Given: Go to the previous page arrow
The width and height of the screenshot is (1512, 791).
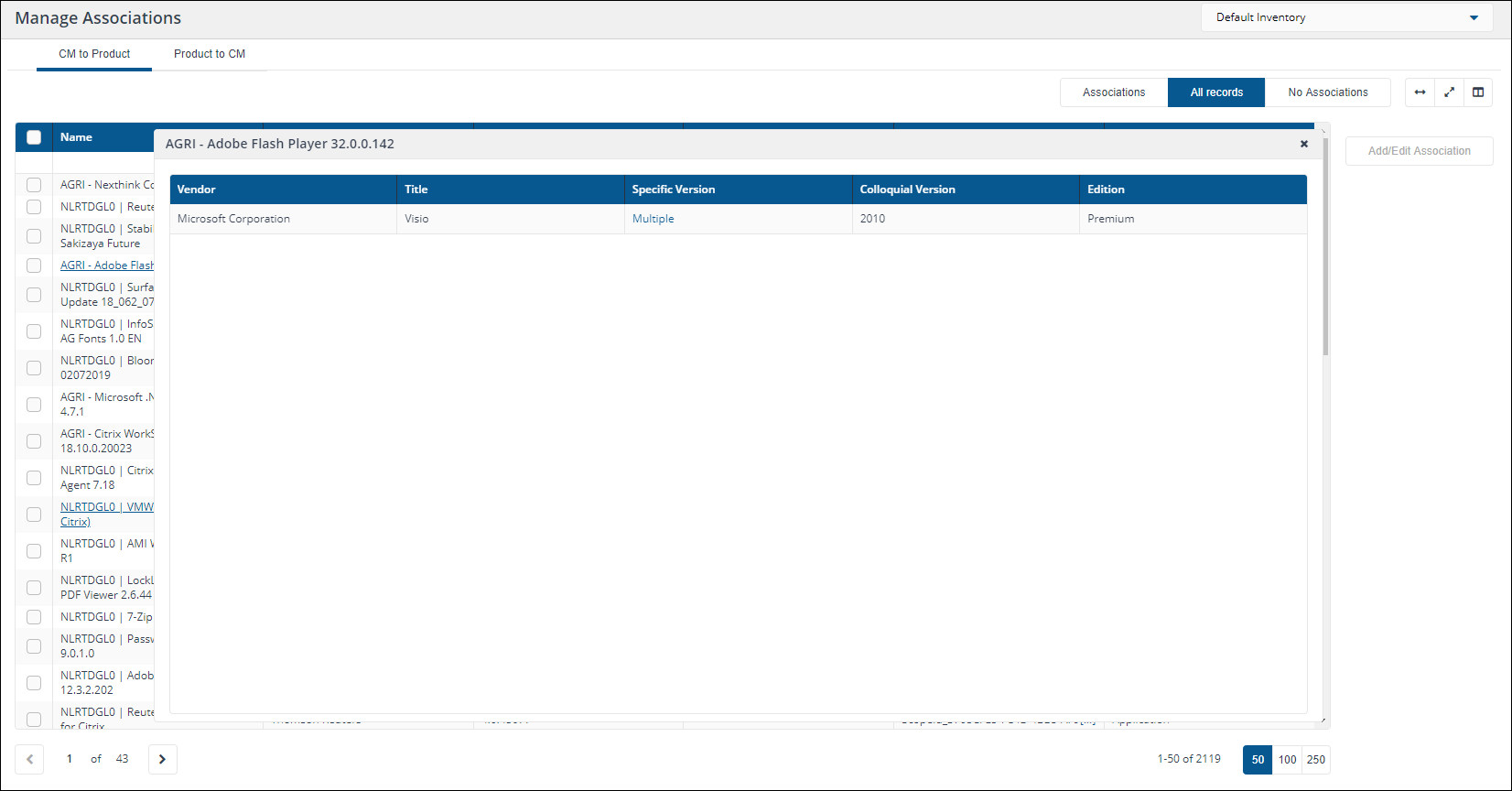Looking at the screenshot, I should [x=29, y=759].
